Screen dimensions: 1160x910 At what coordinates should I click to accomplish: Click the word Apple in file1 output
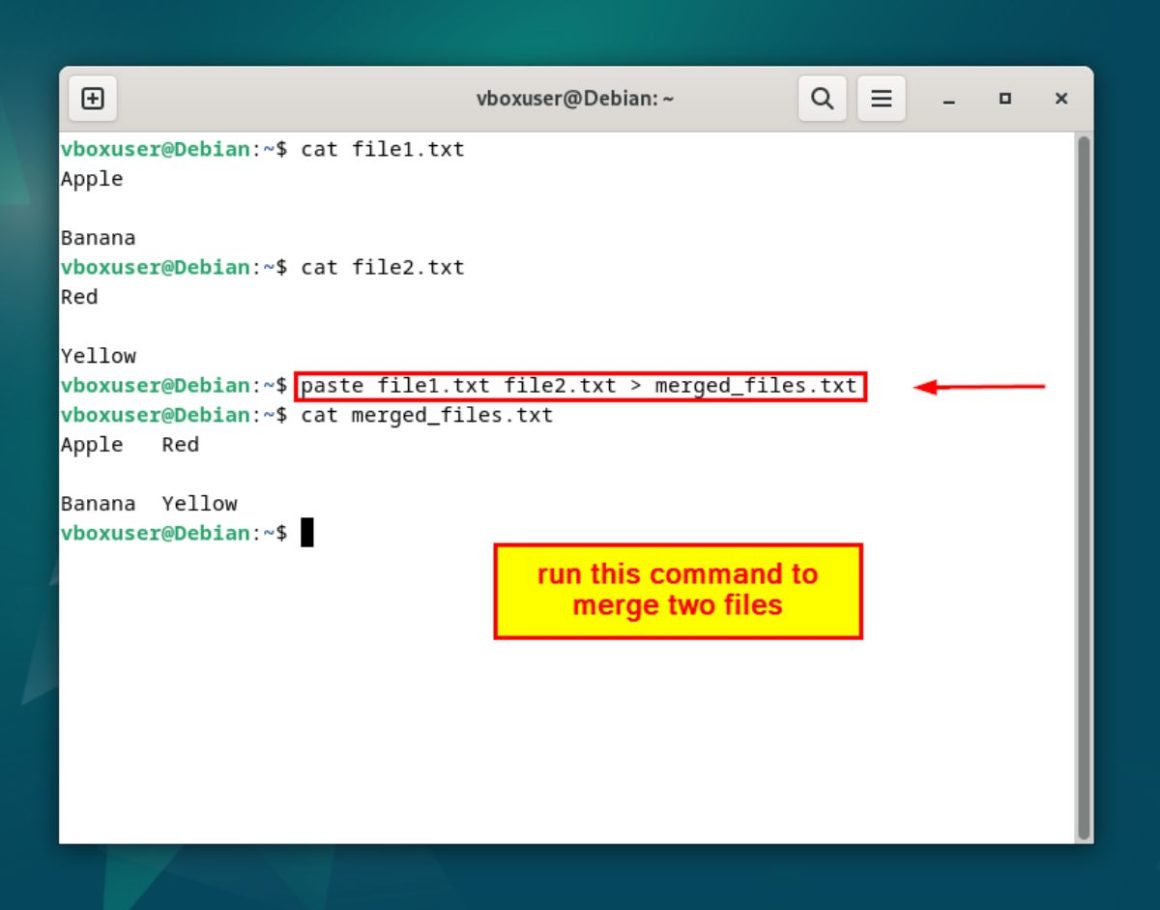pos(91,178)
